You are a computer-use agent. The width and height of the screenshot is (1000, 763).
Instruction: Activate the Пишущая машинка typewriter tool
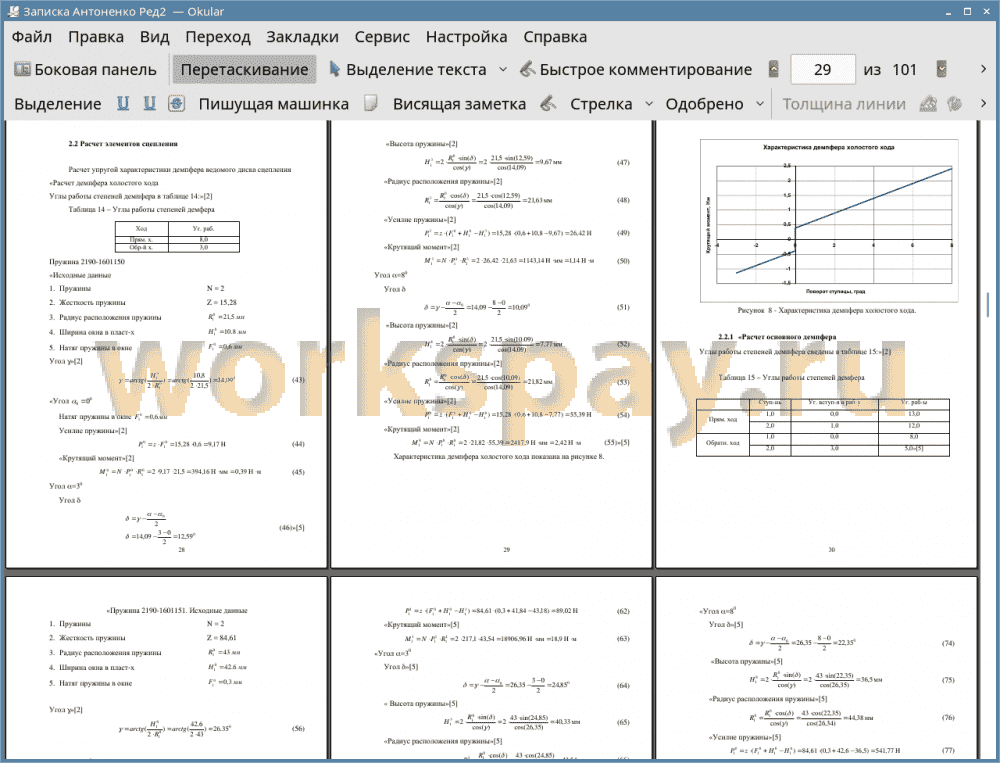pos(274,104)
